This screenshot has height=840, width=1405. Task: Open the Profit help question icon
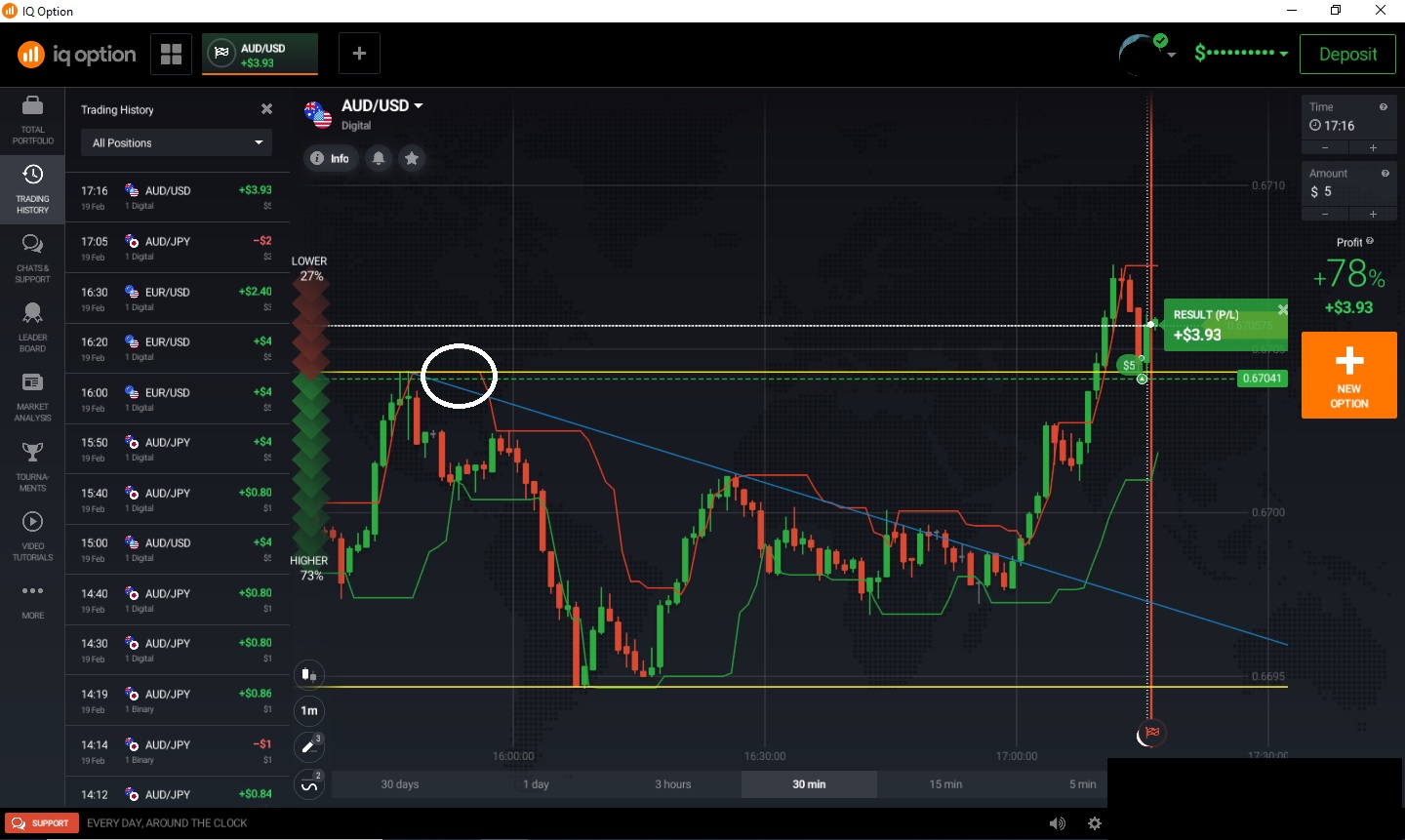pyautogui.click(x=1370, y=241)
